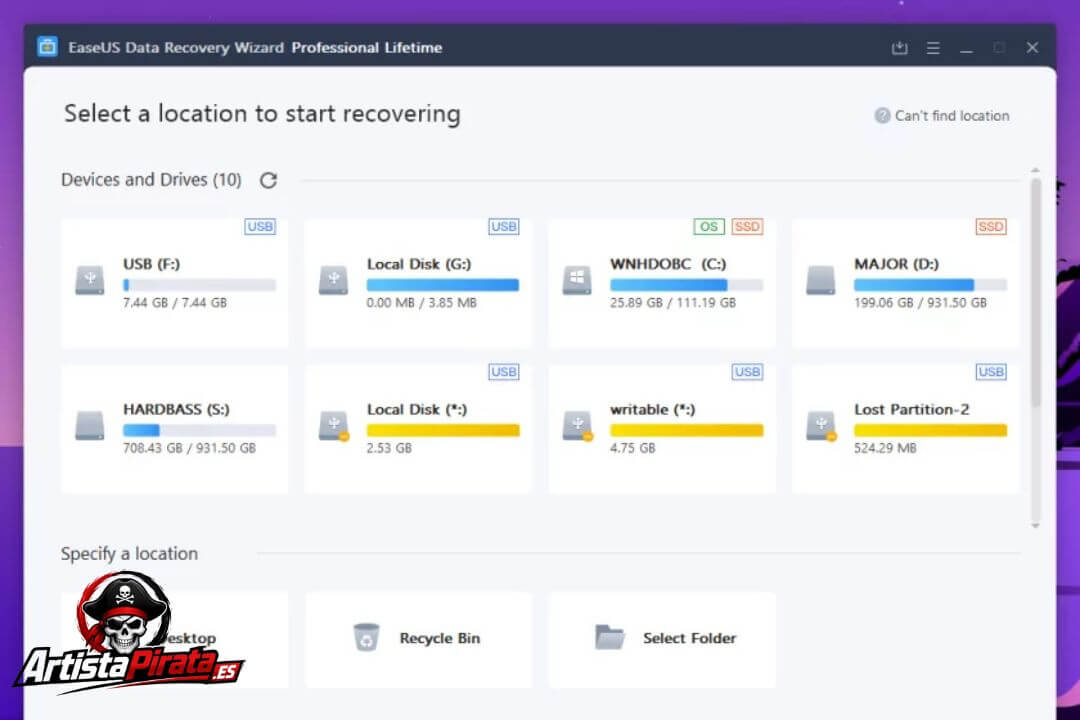
Task: Click the text 7.44 GB / 7.44 GB
Action: click(x=175, y=302)
